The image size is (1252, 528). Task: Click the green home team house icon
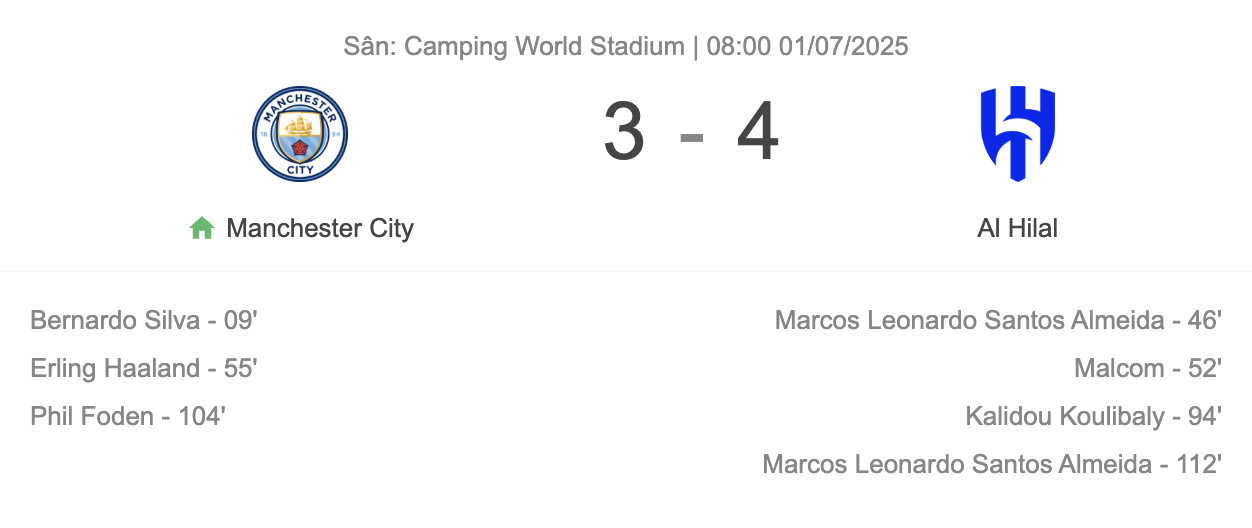[x=202, y=228]
